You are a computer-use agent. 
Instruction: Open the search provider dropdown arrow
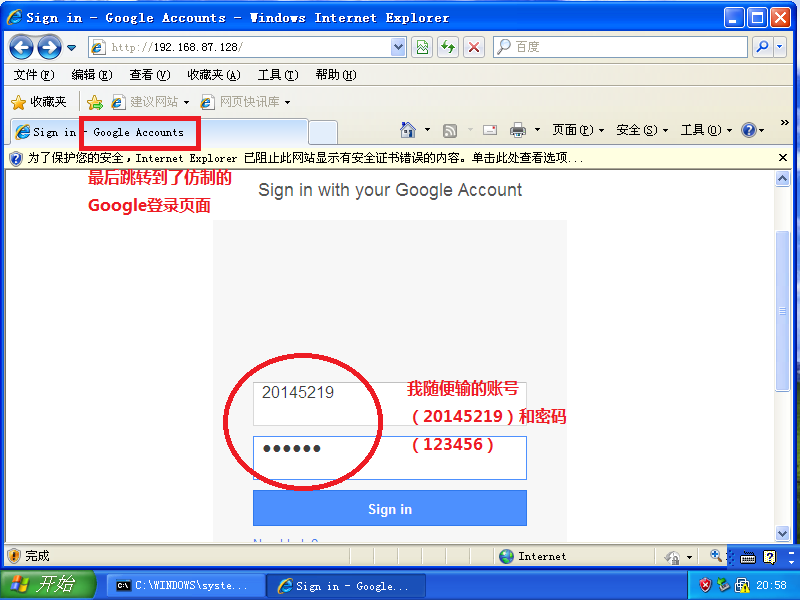click(780, 47)
